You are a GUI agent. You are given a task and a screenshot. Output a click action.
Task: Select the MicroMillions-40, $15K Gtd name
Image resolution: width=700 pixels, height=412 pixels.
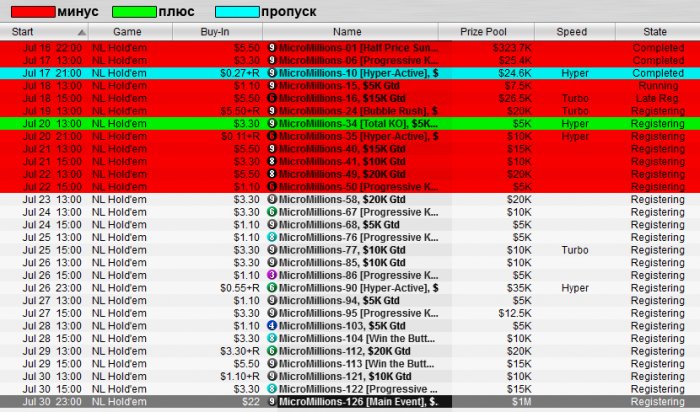coord(342,149)
